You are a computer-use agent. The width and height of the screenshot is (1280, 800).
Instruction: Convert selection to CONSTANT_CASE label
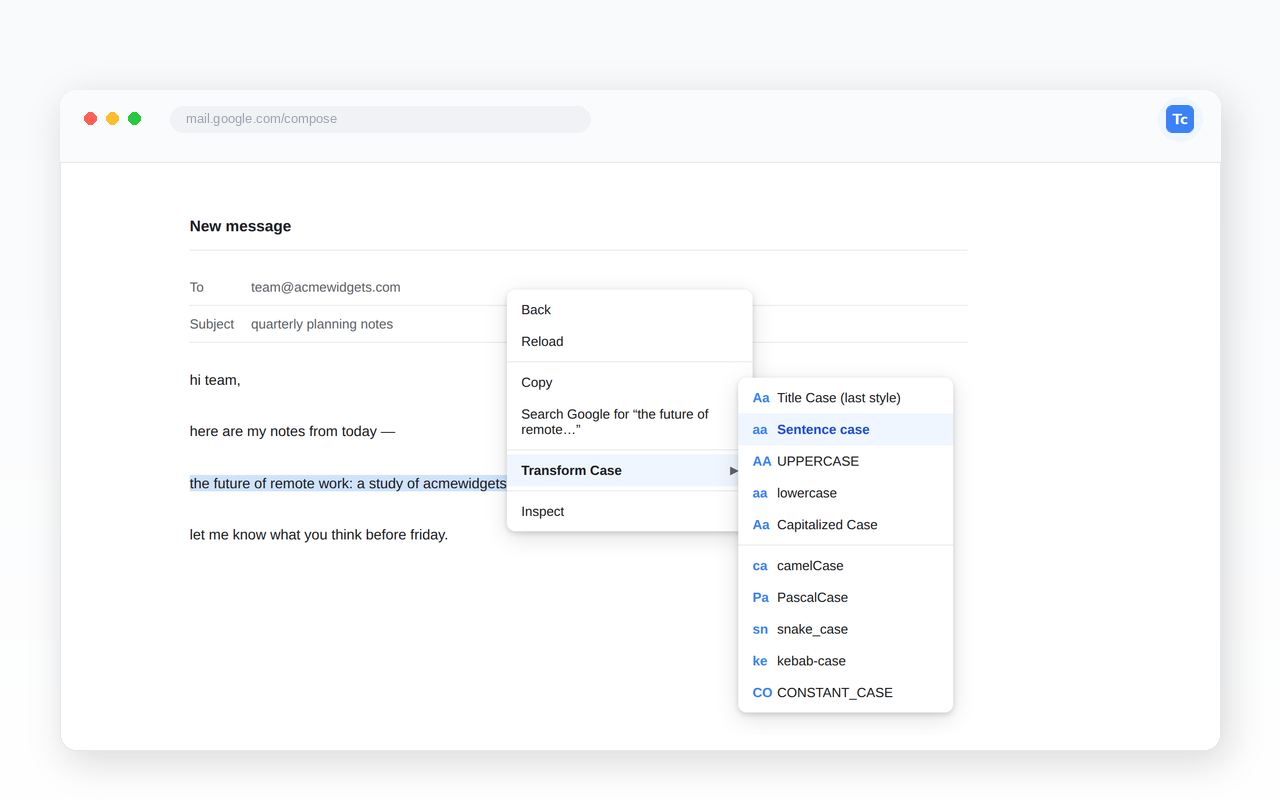click(x=835, y=693)
